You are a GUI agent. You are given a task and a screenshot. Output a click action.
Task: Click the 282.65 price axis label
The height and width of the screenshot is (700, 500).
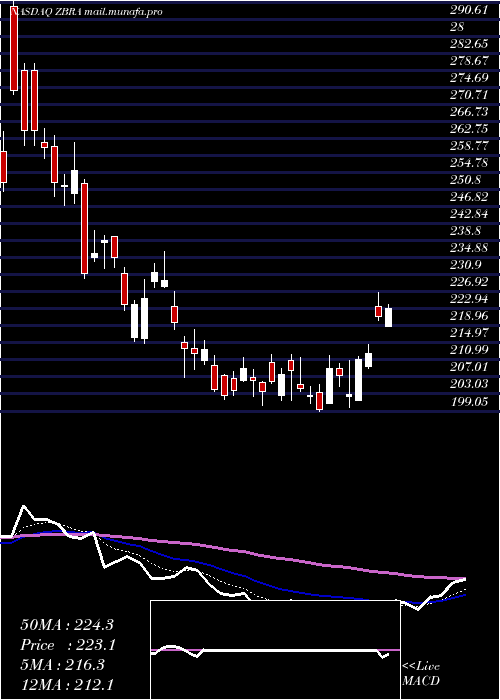[x=468, y=44]
